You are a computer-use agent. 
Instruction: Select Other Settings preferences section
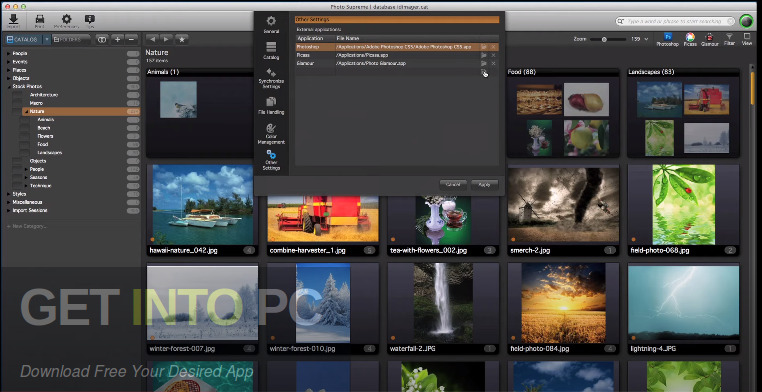click(x=271, y=160)
